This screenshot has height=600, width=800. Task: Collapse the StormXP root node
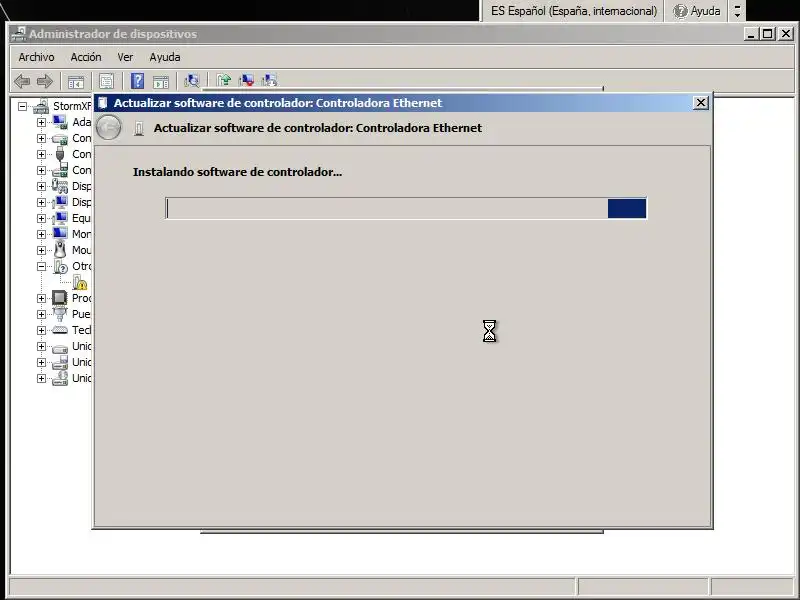(22, 106)
